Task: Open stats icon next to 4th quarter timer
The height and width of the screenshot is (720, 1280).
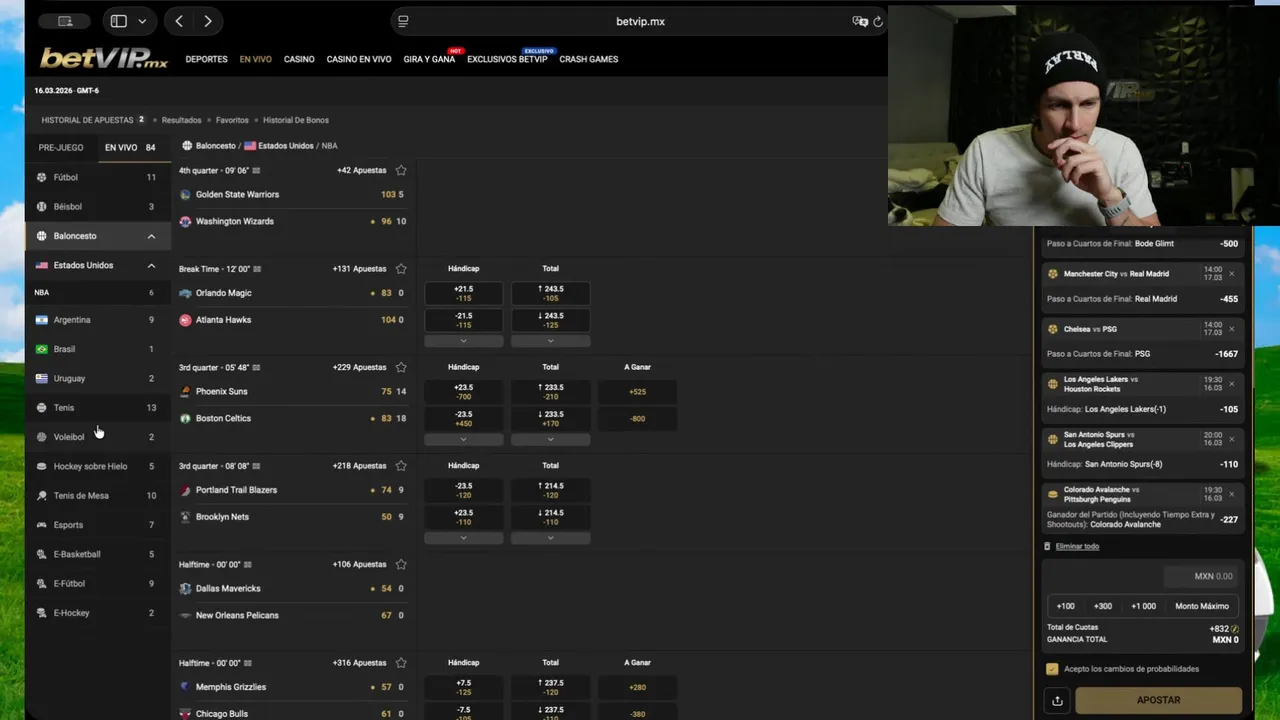Action: tap(256, 171)
